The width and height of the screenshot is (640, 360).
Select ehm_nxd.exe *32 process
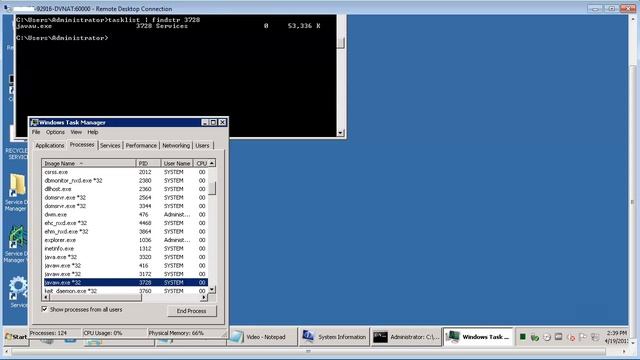pyautogui.click(x=125, y=231)
